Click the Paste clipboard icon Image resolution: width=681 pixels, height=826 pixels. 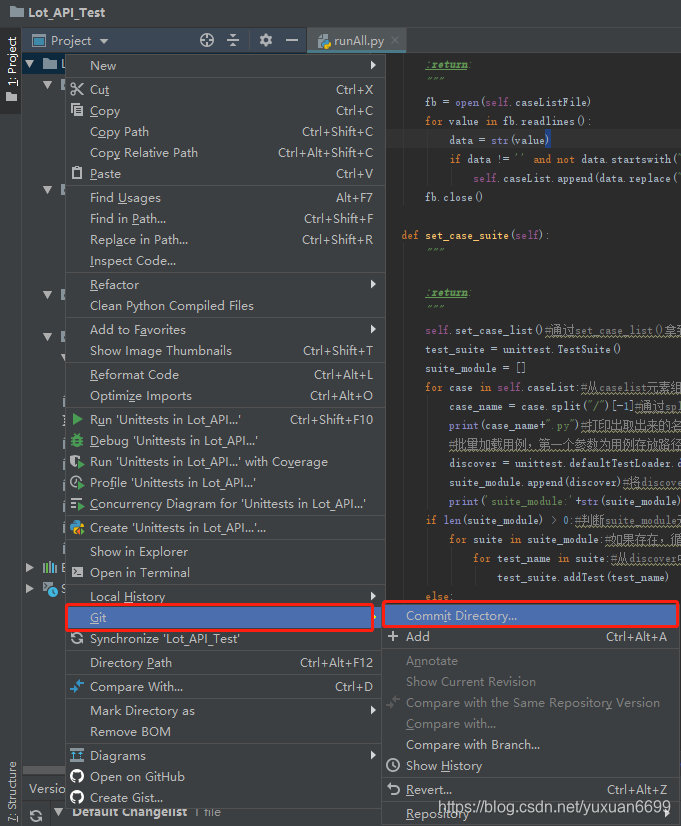pyautogui.click(x=77, y=173)
